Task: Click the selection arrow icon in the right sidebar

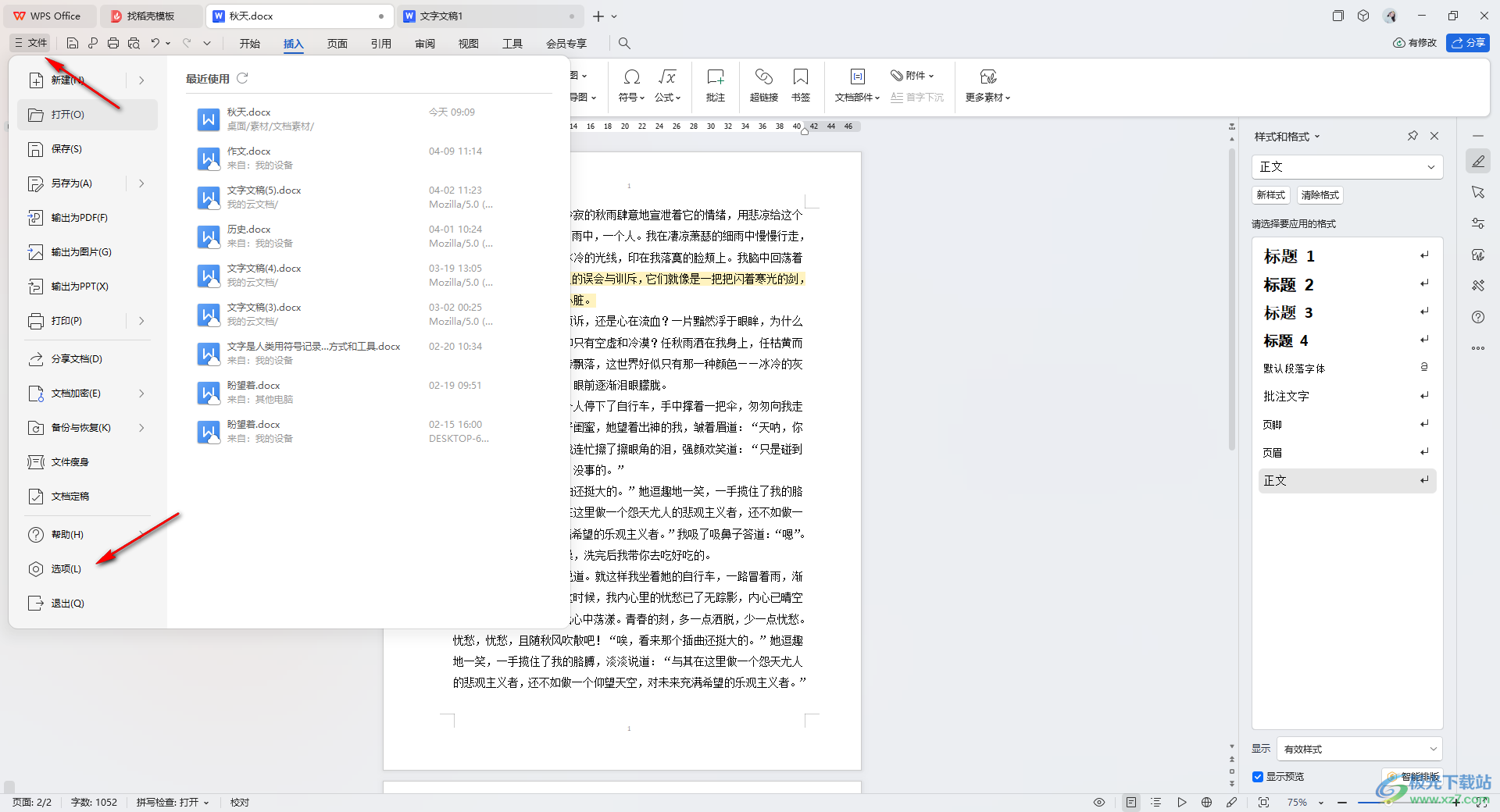Action: point(1478,192)
